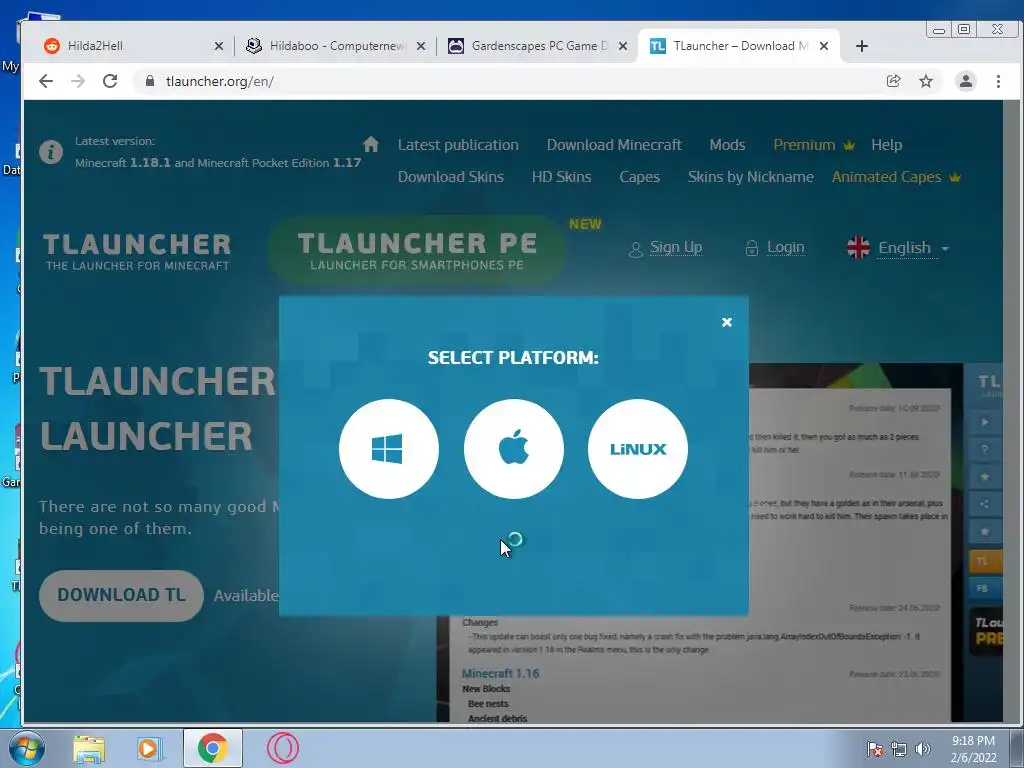Open Skins by Nickname link
Viewport: 1024px width, 768px height.
[750, 177]
